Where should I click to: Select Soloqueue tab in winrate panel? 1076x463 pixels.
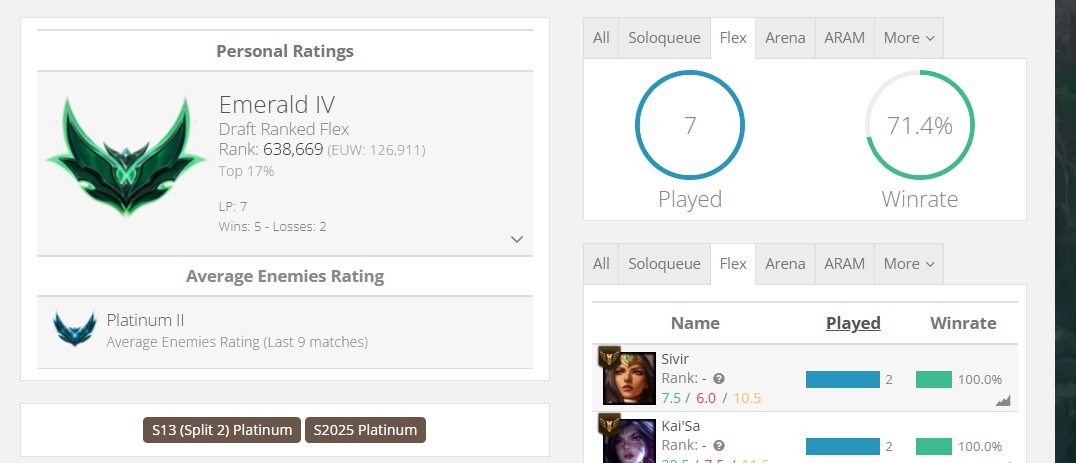point(664,38)
